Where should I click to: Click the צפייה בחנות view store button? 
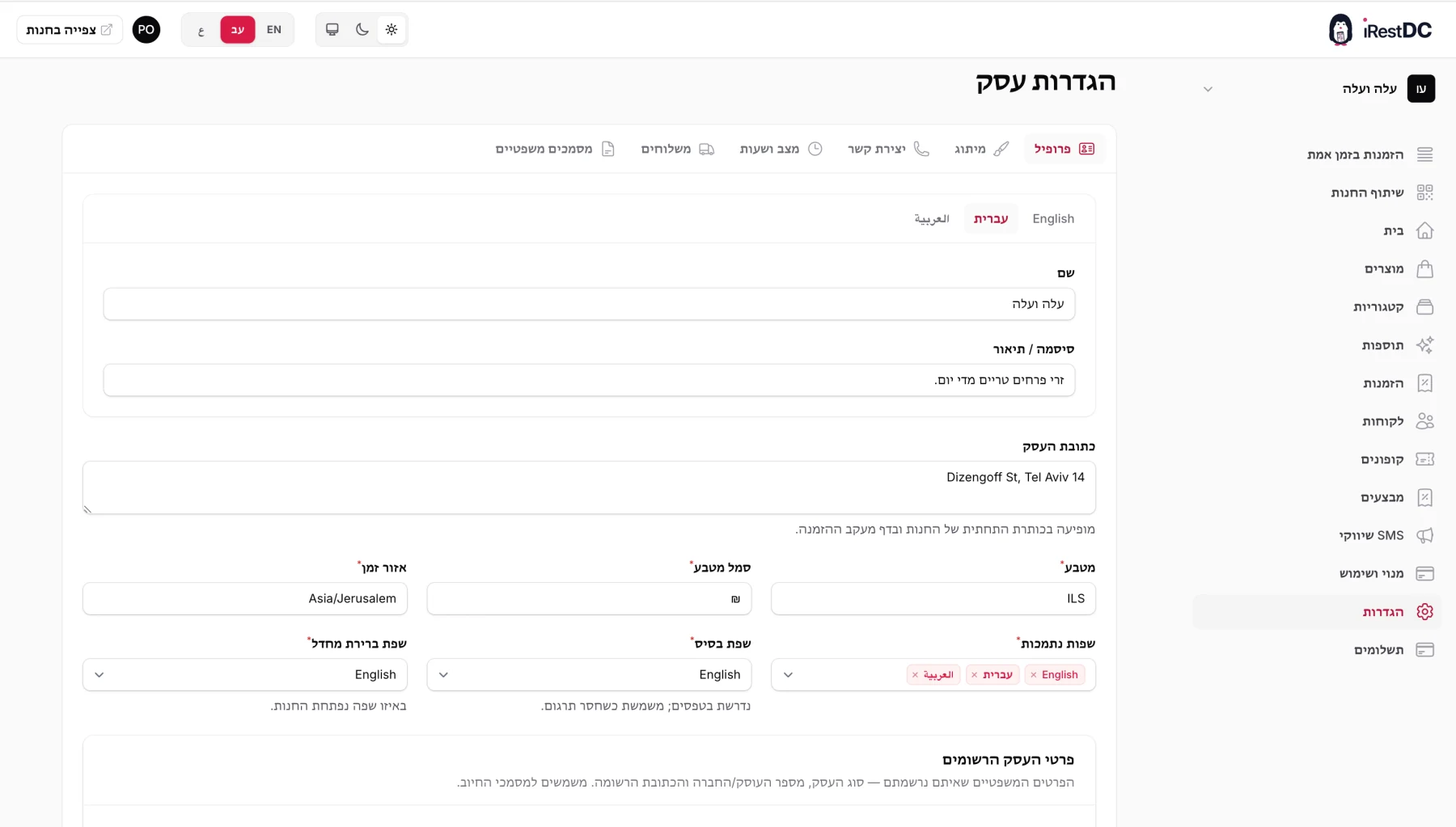point(70,30)
